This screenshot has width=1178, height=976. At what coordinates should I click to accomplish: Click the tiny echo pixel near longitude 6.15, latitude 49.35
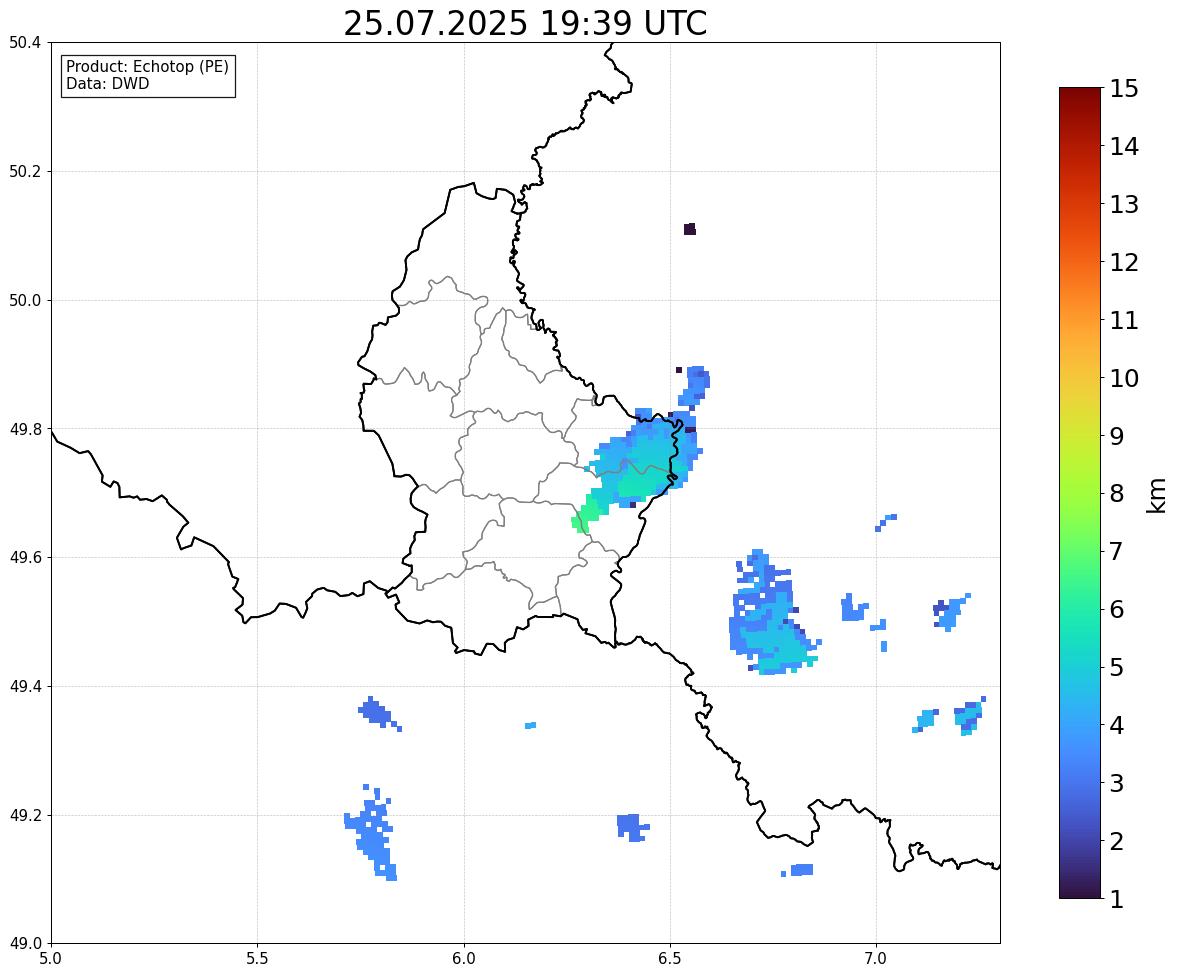pos(530,725)
